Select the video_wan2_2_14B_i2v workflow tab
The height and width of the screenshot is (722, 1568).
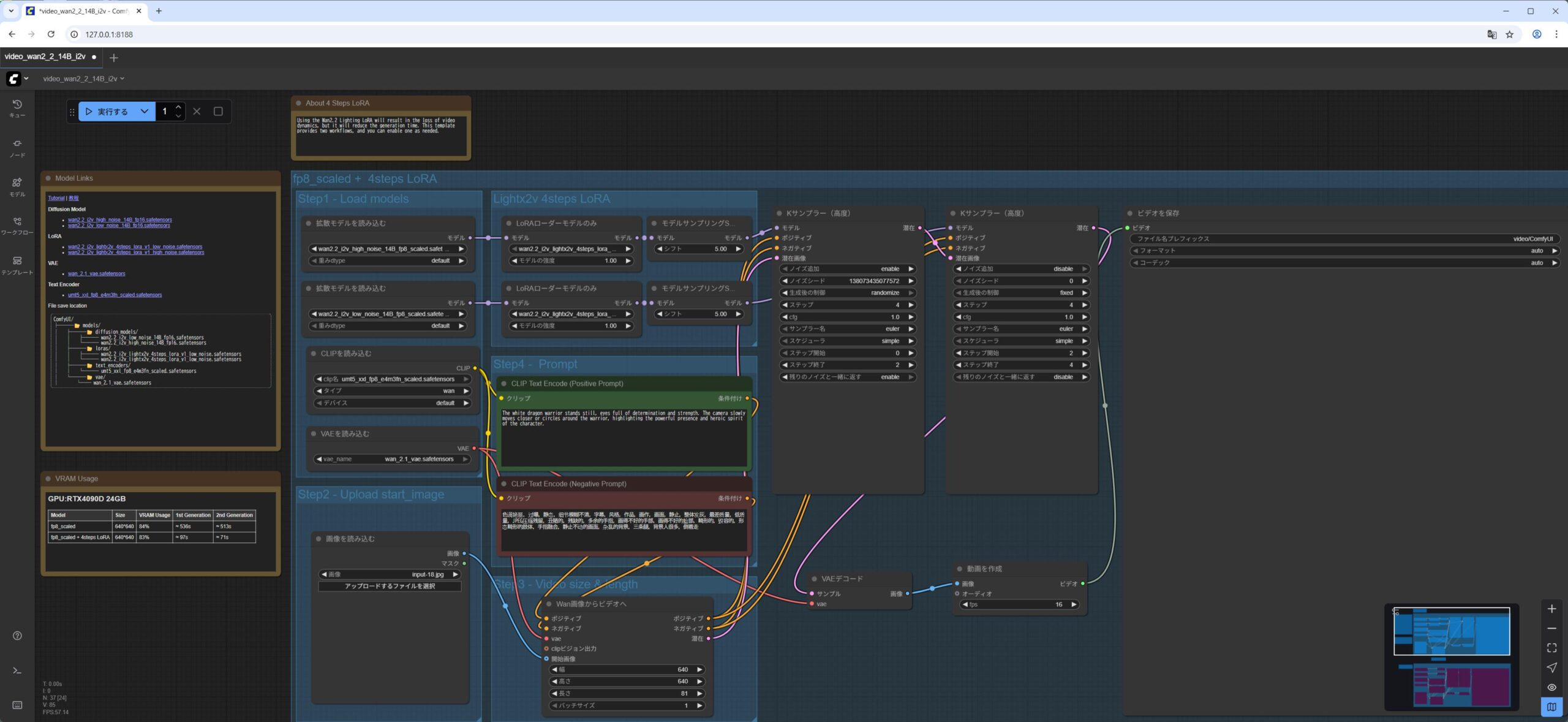(x=50, y=56)
